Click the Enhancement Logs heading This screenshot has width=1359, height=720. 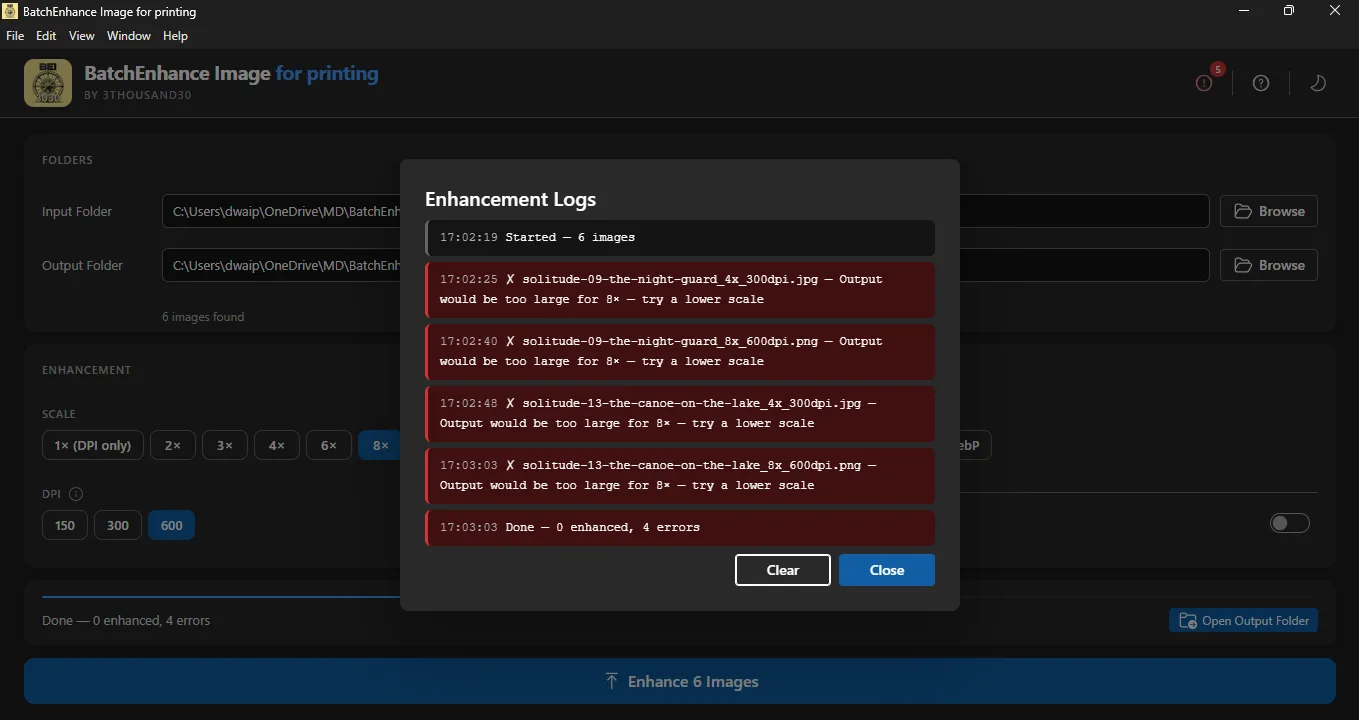point(510,199)
